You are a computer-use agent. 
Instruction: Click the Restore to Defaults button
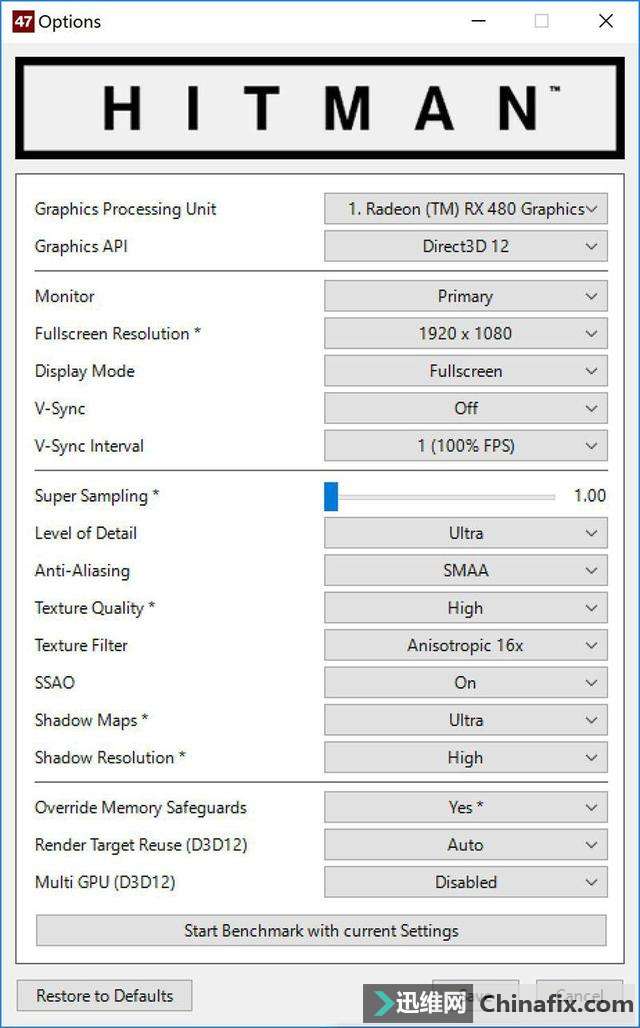click(105, 995)
